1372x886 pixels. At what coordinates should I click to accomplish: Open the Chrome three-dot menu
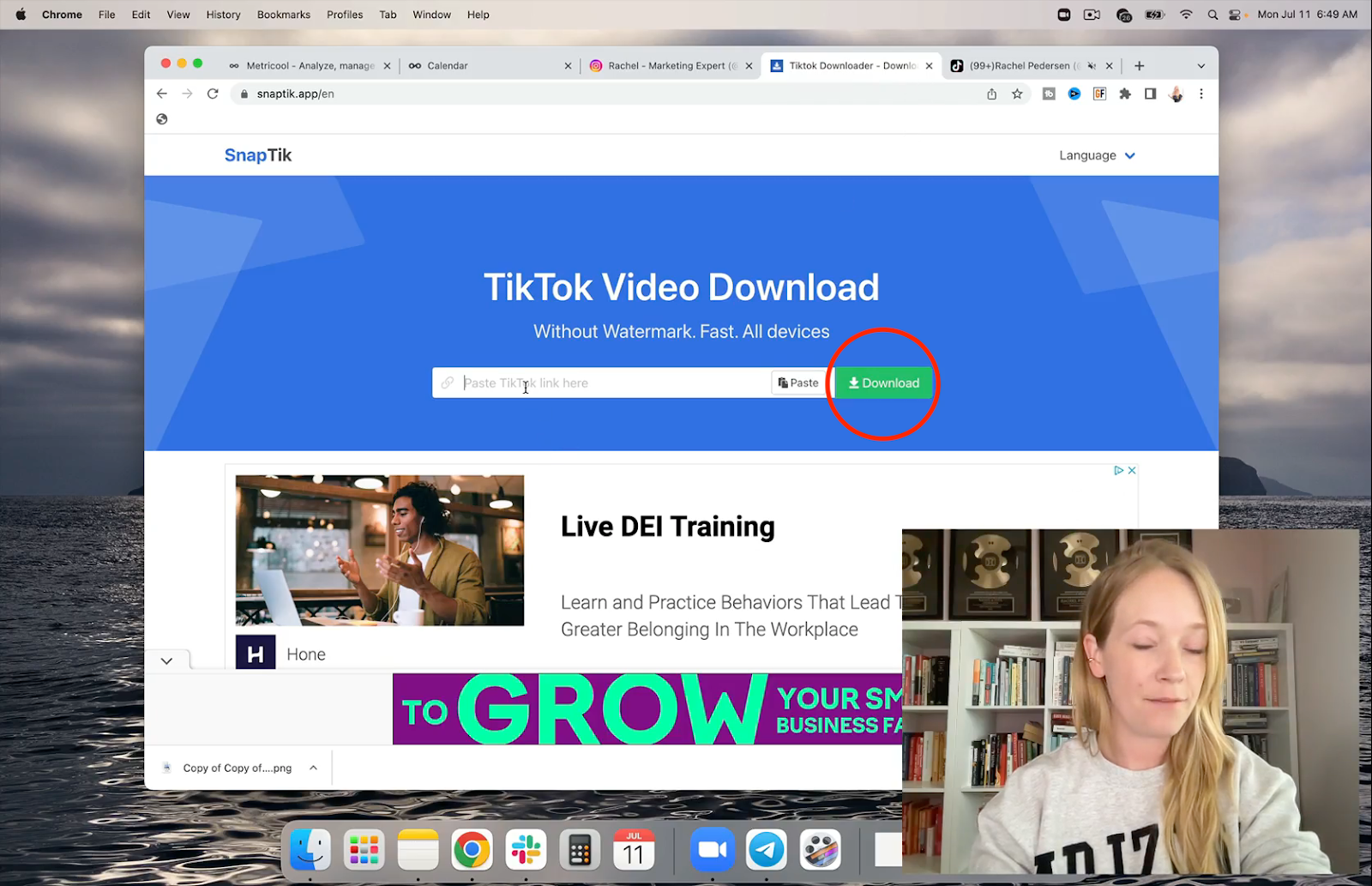[1200, 93]
